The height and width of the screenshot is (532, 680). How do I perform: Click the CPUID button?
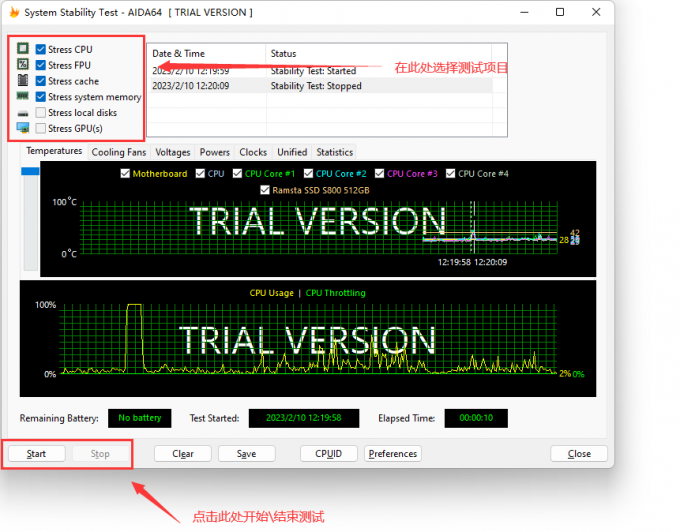pos(328,453)
